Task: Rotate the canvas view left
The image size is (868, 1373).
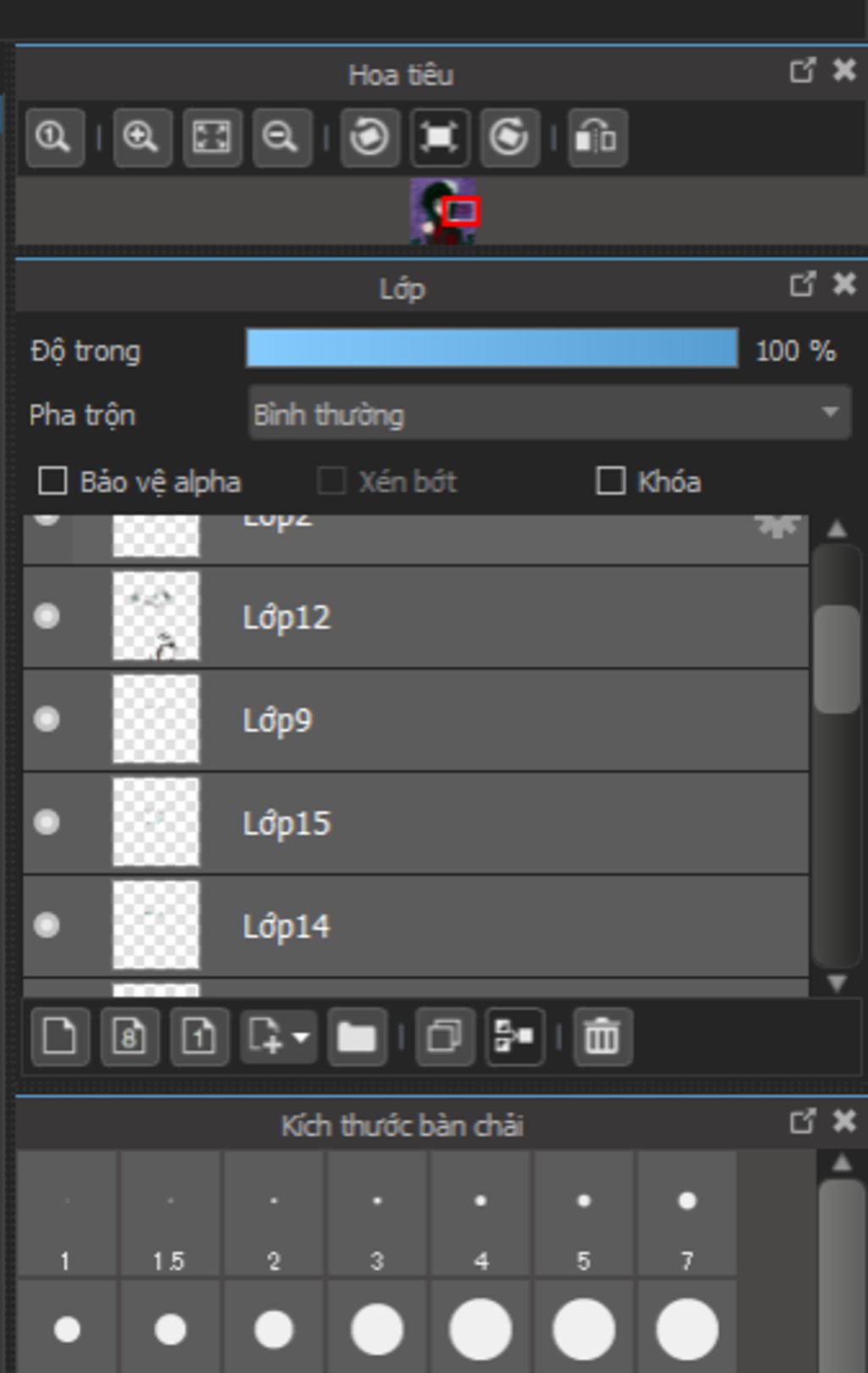Action: coord(370,137)
